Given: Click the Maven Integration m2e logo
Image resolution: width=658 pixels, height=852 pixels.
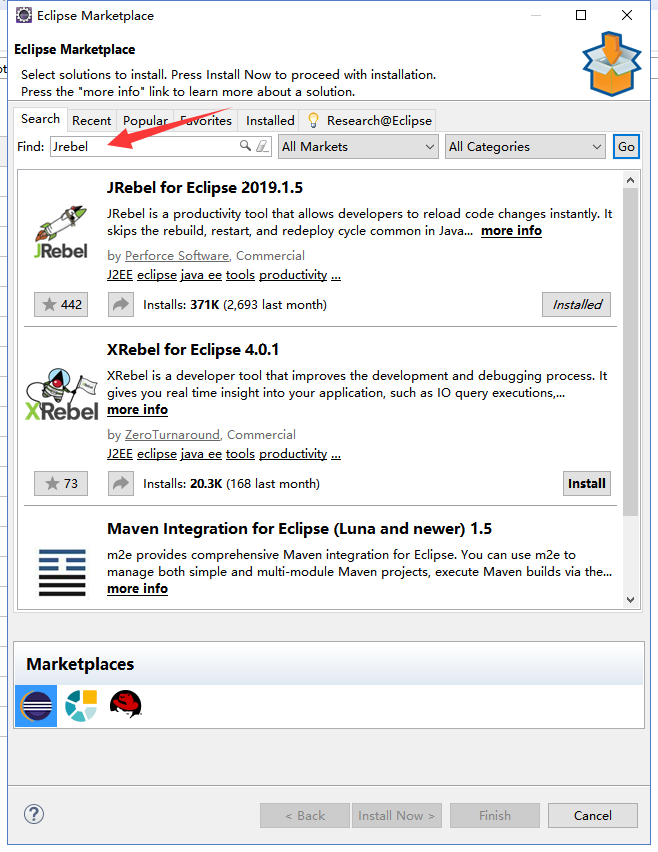Looking at the screenshot, I should (x=62, y=572).
